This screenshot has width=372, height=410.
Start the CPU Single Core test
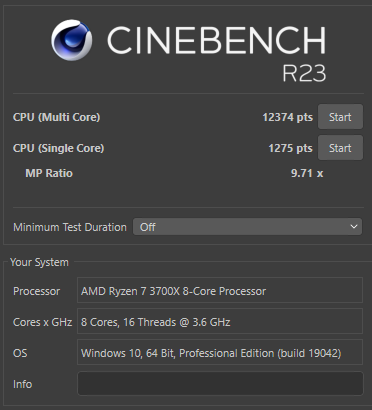click(x=340, y=148)
